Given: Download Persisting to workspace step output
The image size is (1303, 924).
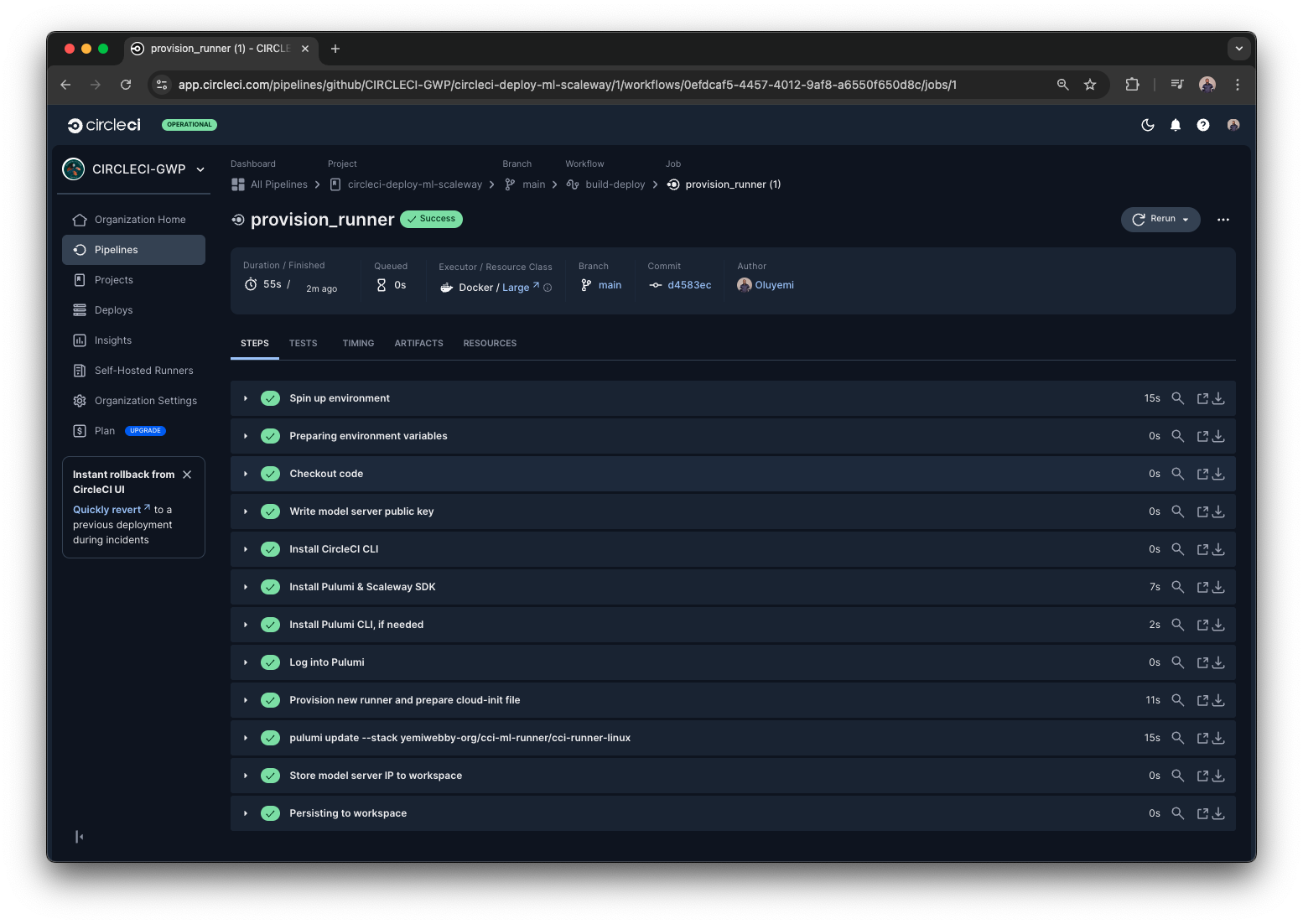Looking at the screenshot, I should [1218, 813].
